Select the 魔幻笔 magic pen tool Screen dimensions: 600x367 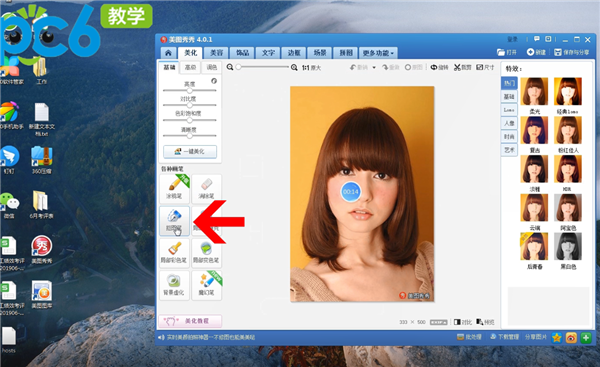[x=207, y=285]
